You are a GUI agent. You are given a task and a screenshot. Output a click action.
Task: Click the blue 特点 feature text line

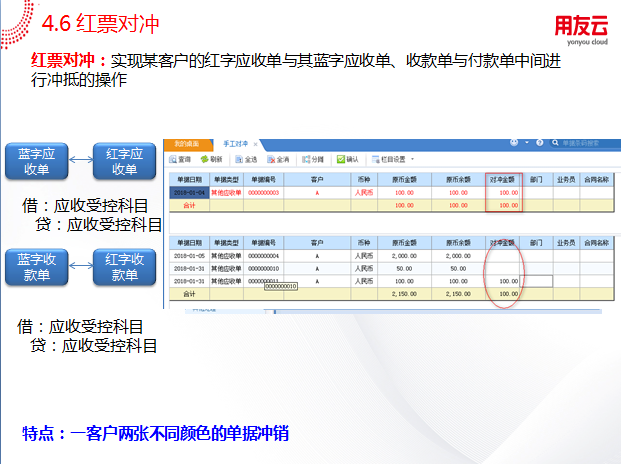click(x=155, y=433)
